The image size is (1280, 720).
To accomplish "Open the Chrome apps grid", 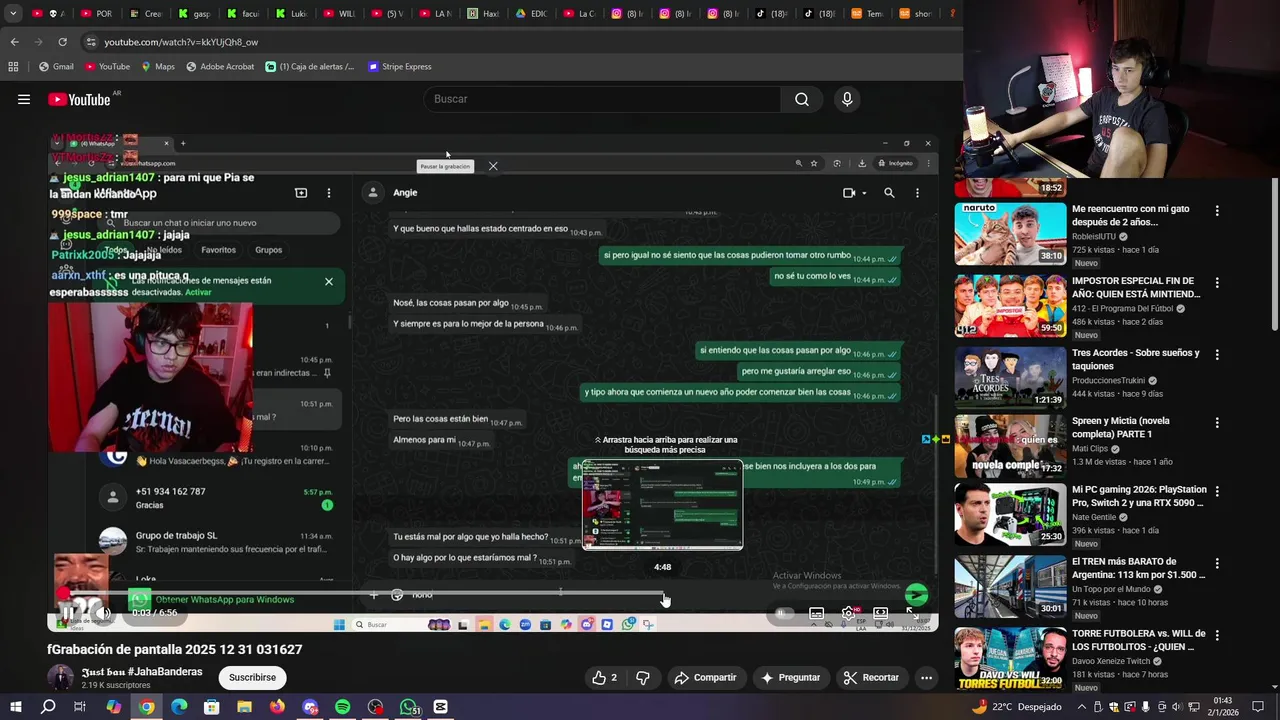I will click(x=13, y=67).
